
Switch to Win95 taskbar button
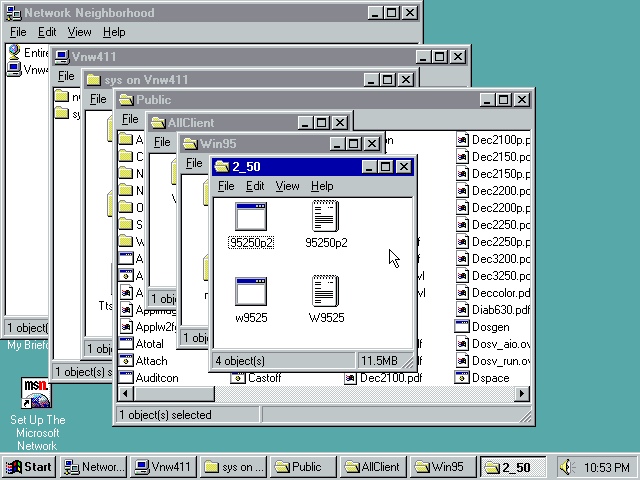coord(443,467)
